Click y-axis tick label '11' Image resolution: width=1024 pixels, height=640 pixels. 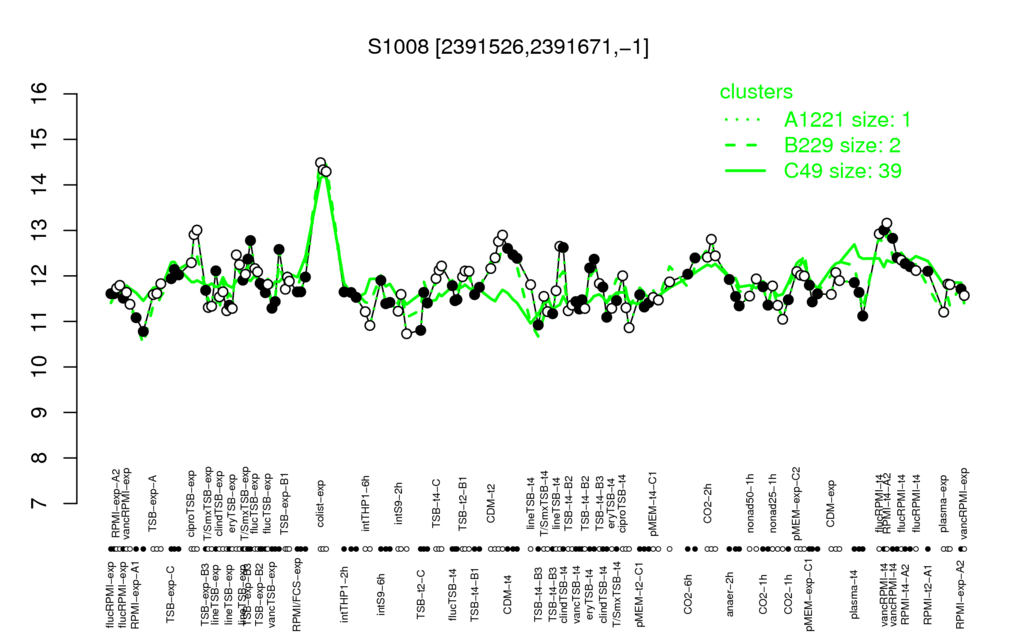pos(40,321)
